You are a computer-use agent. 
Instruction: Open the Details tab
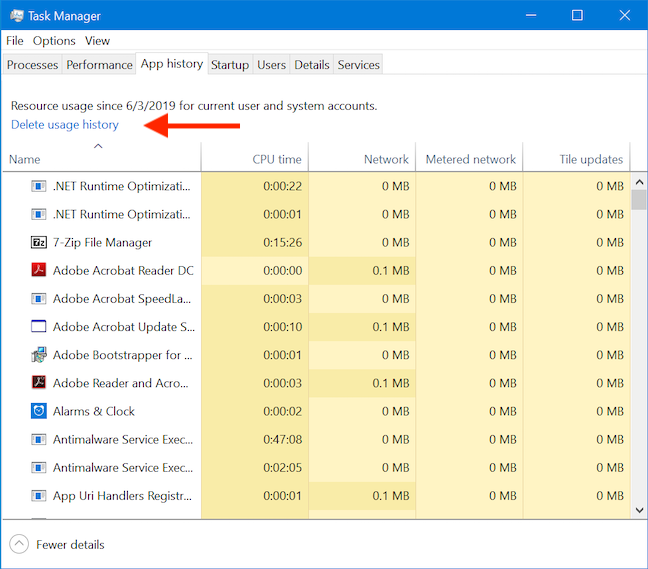tap(312, 65)
